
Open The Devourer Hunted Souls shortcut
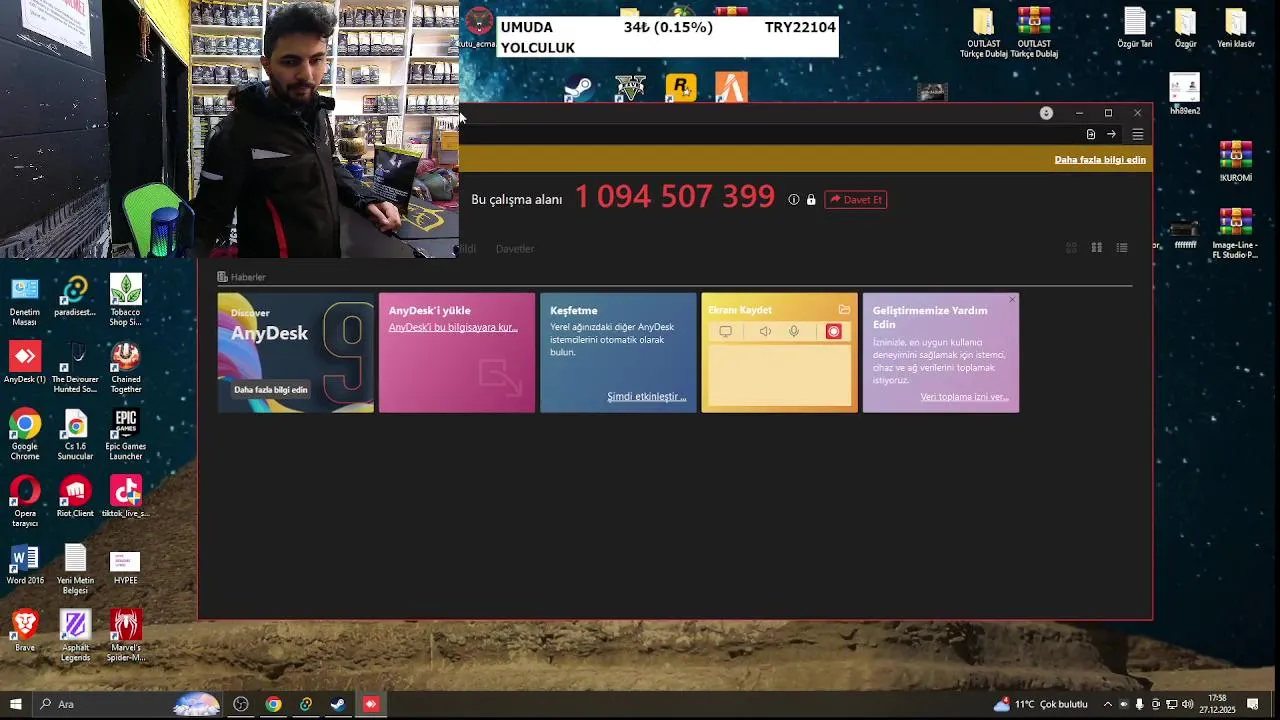75,367
